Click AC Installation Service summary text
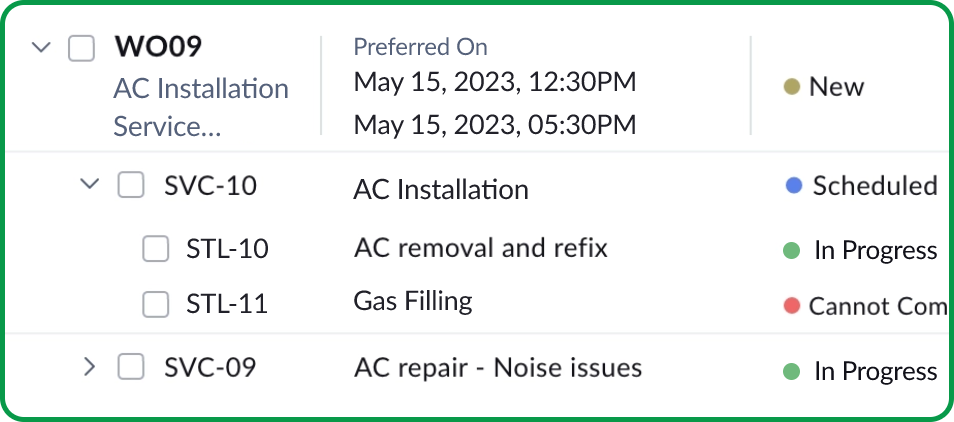 [200, 107]
